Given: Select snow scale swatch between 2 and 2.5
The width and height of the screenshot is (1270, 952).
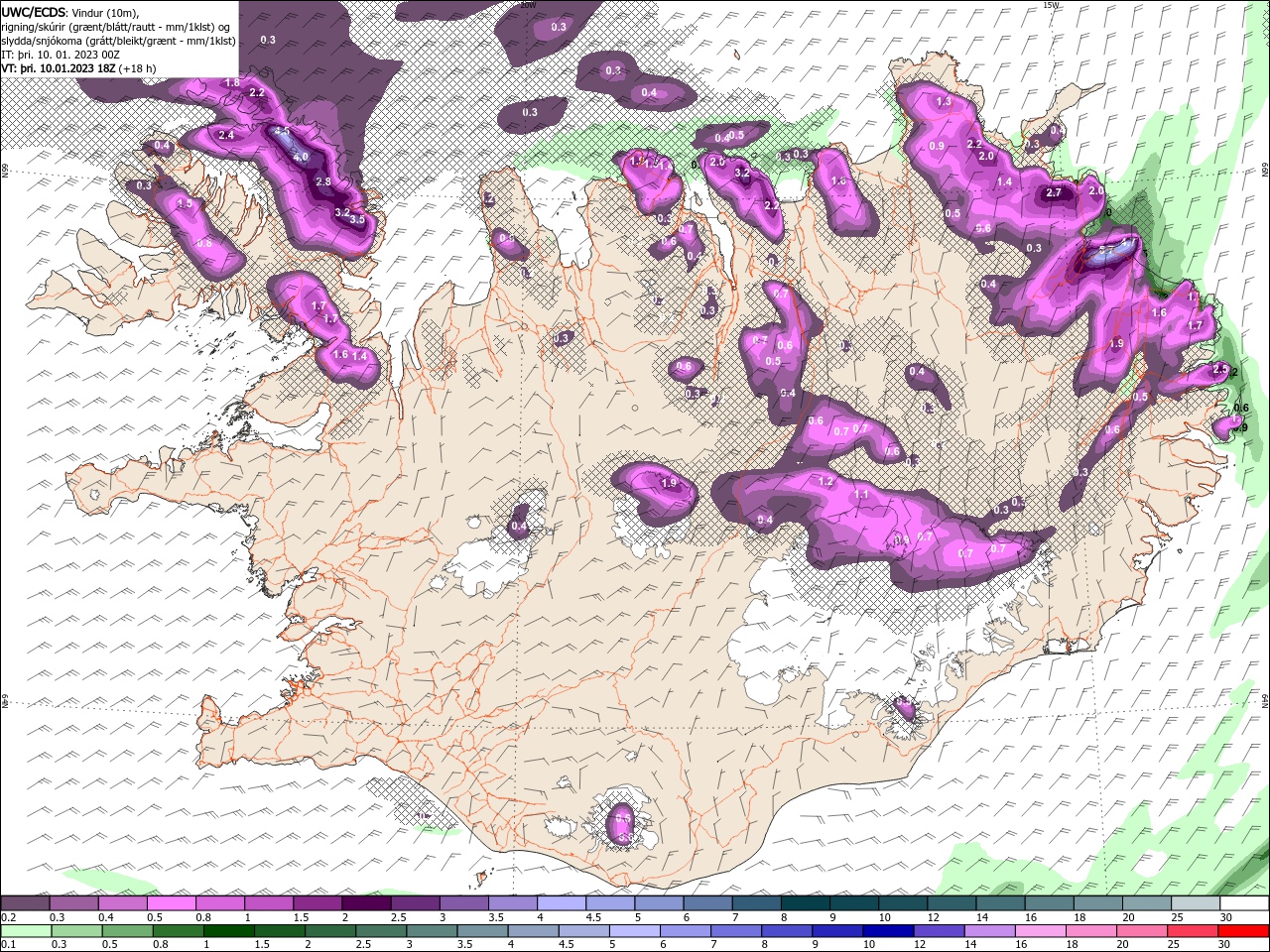Looking at the screenshot, I should pos(366,904).
